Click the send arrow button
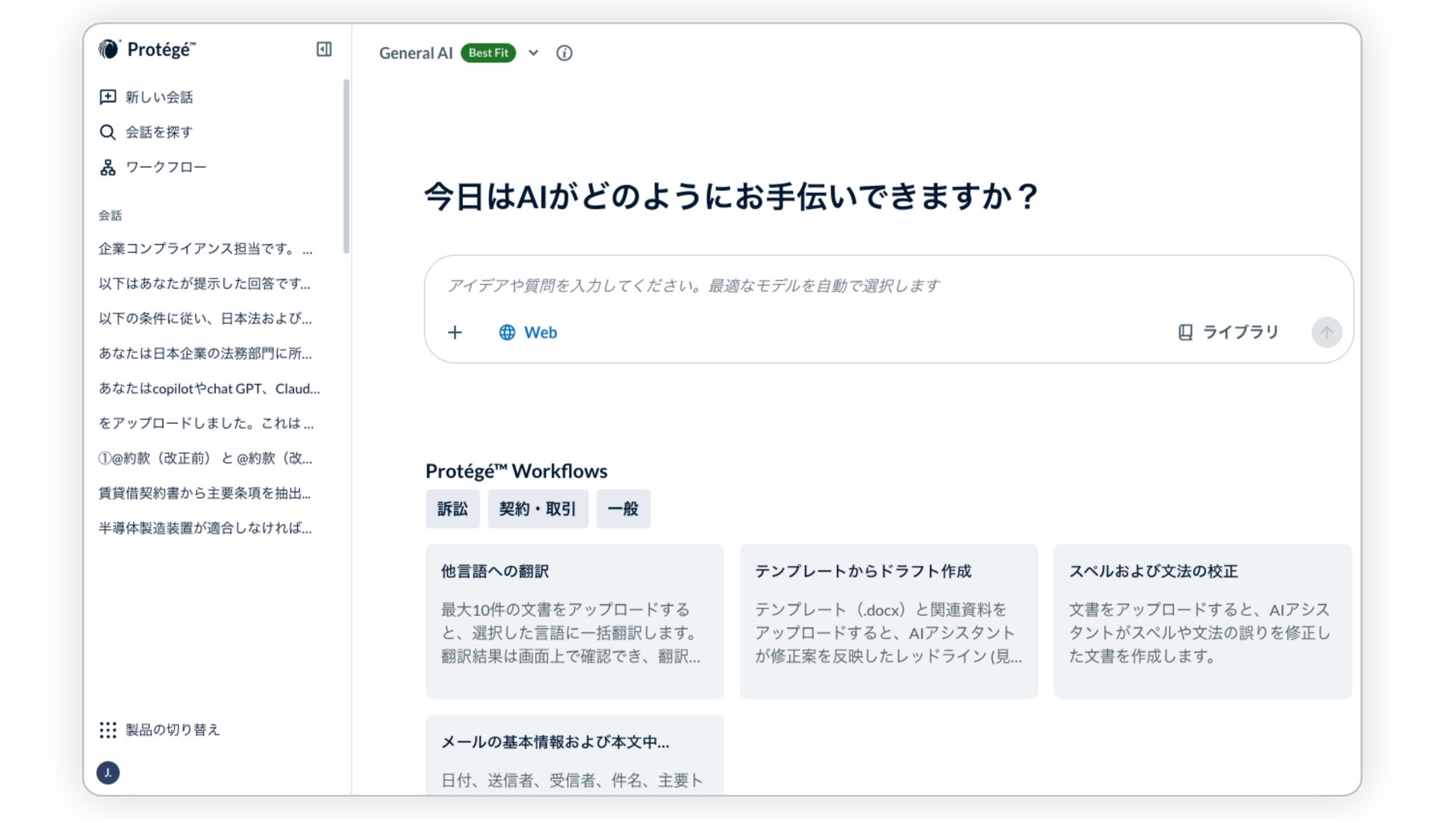Image resolution: width=1456 pixels, height=819 pixels. (1326, 332)
